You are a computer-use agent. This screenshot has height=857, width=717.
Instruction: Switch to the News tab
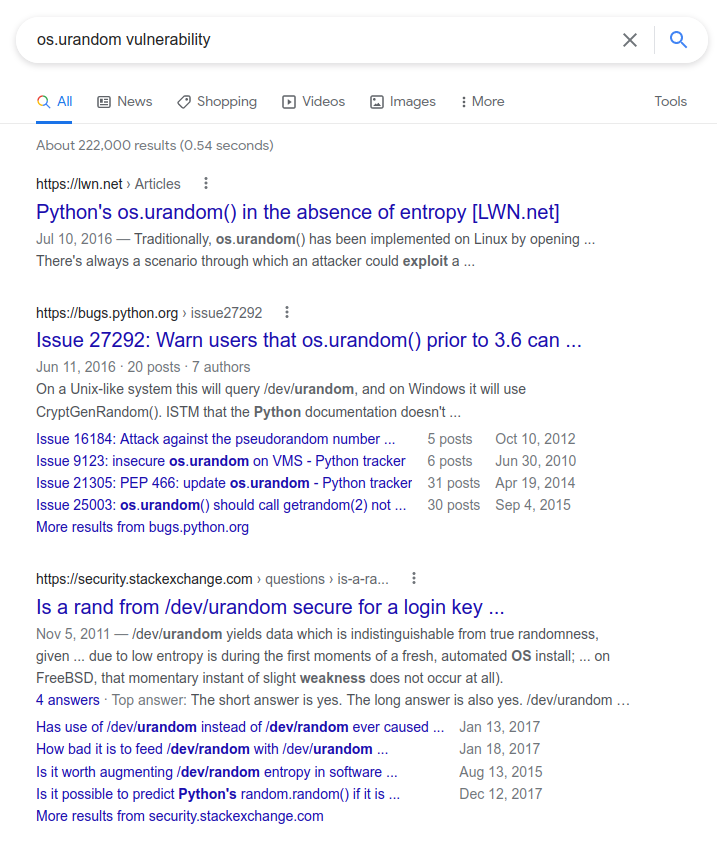[125, 102]
